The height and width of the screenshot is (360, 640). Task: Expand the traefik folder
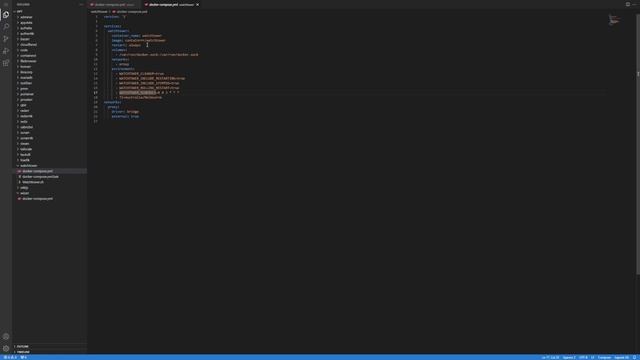pyautogui.click(x=25, y=160)
